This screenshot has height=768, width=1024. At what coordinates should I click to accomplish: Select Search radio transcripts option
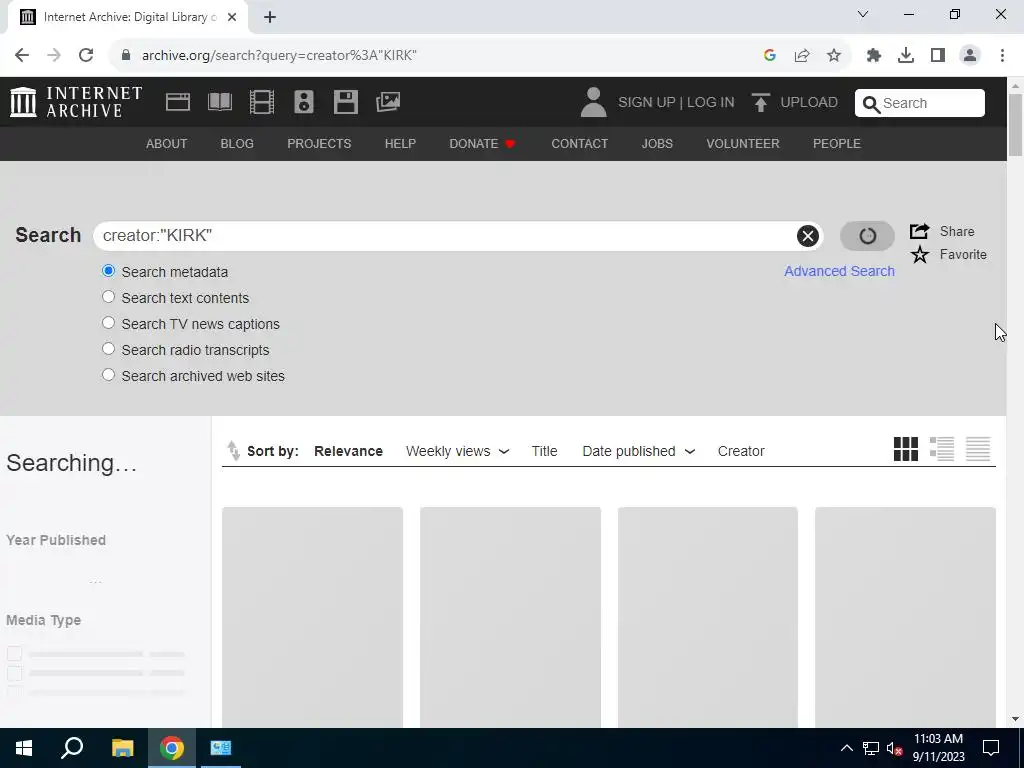[x=108, y=349]
